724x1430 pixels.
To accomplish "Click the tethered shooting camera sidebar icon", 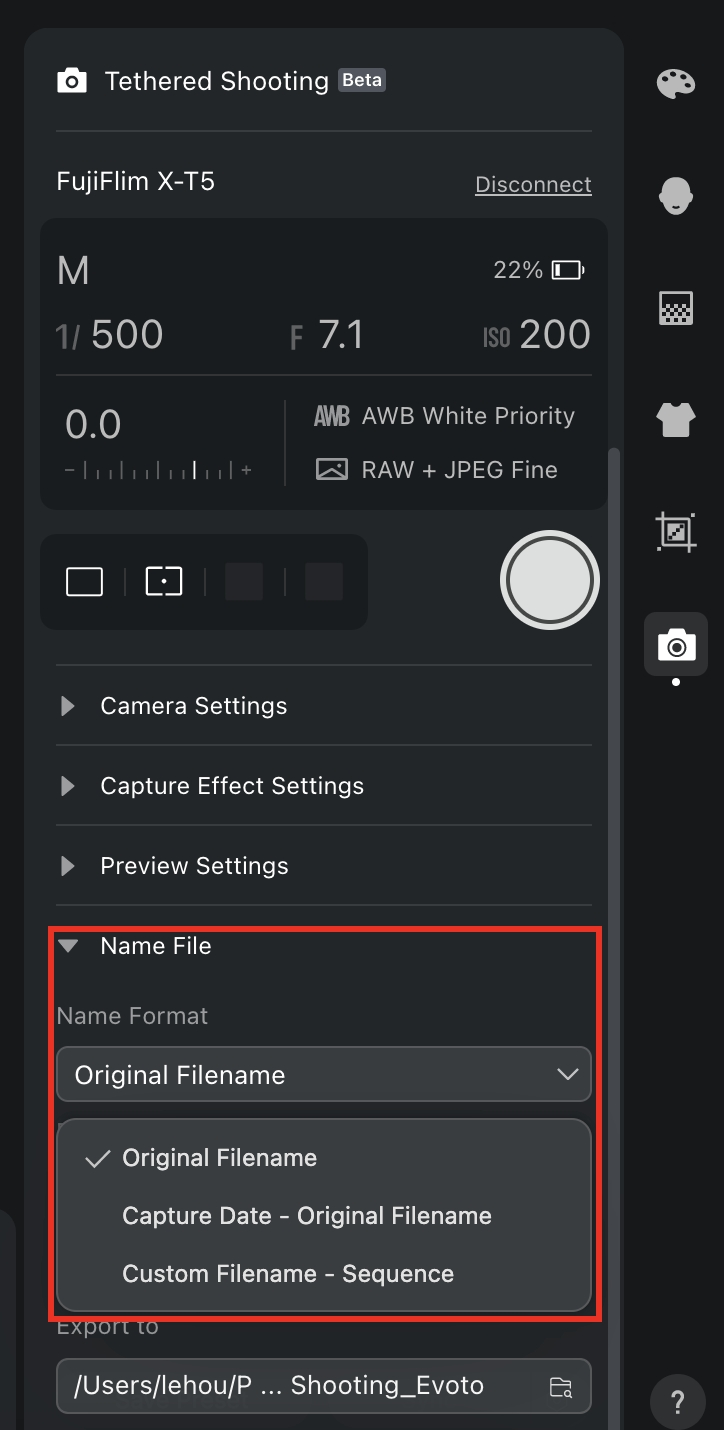I will click(x=676, y=645).
